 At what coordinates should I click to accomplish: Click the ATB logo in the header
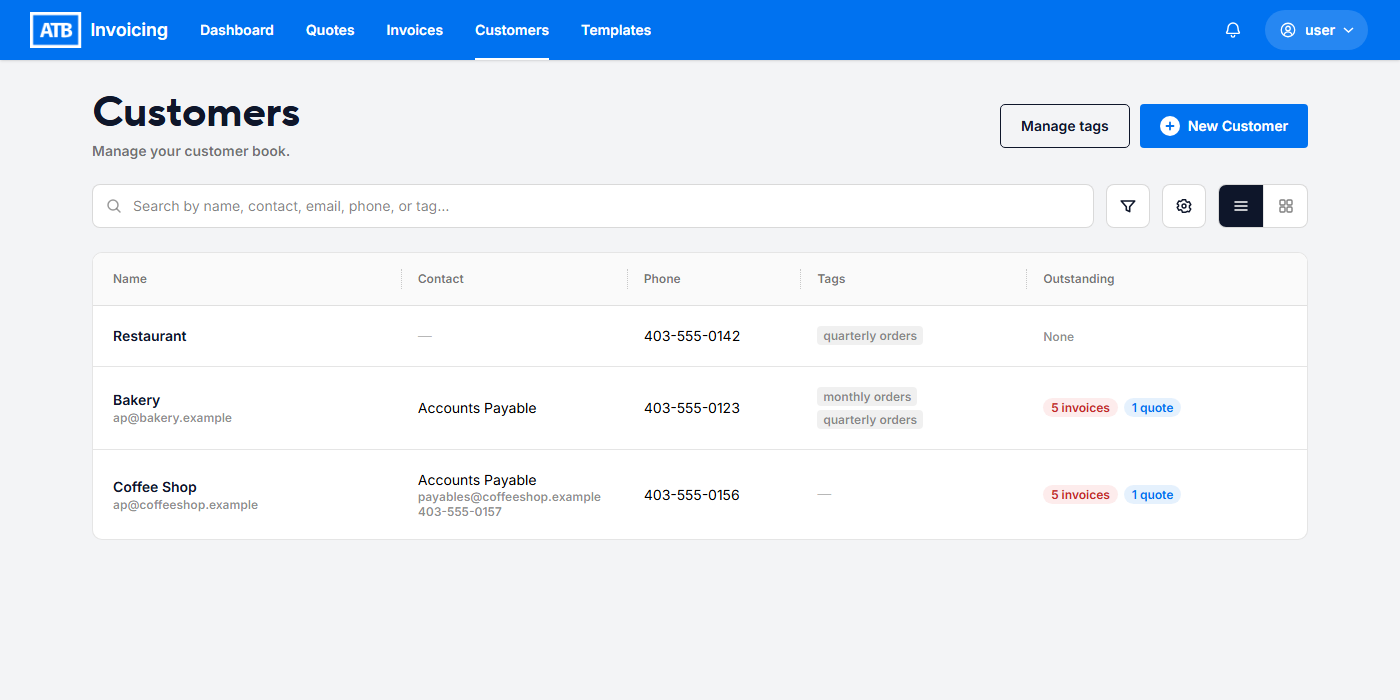click(x=55, y=30)
